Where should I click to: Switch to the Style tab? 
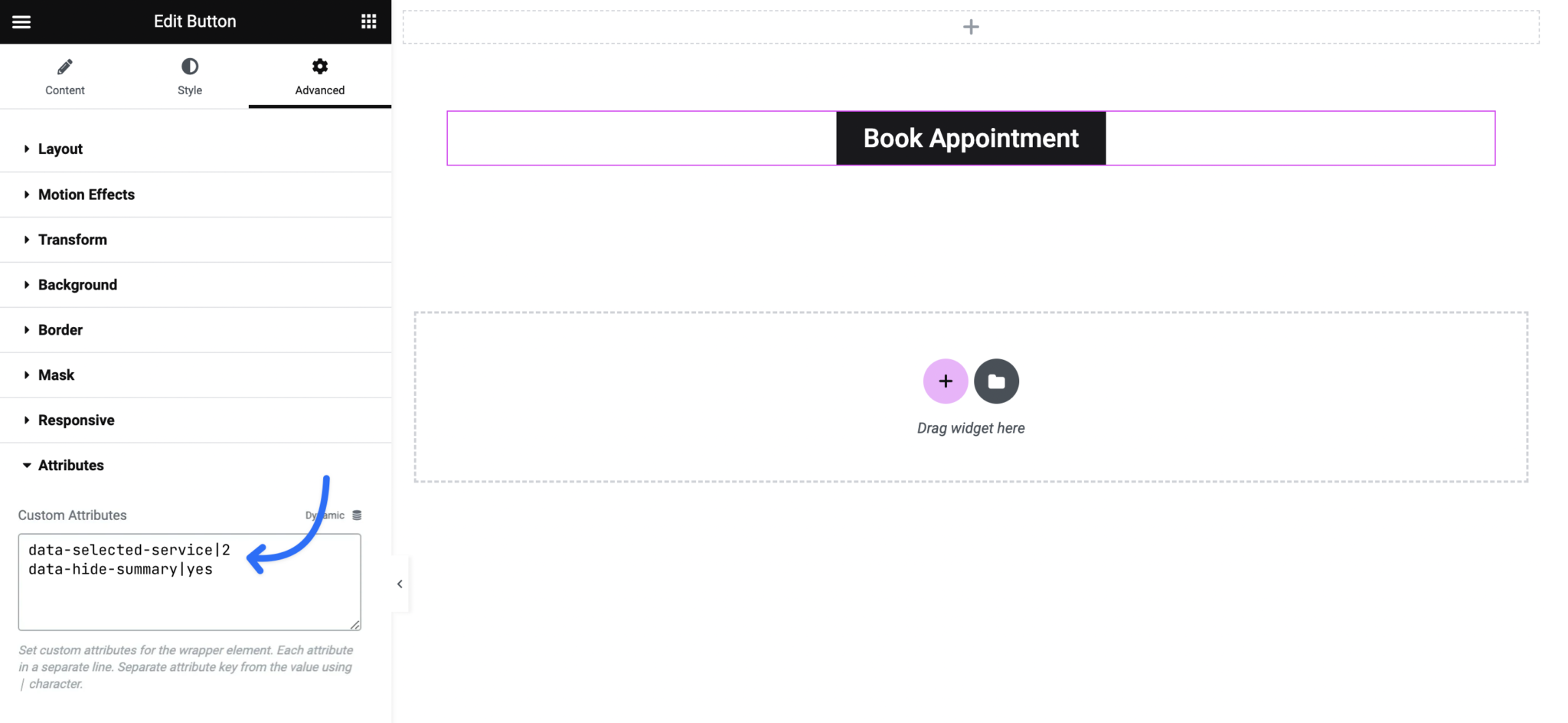(x=189, y=77)
